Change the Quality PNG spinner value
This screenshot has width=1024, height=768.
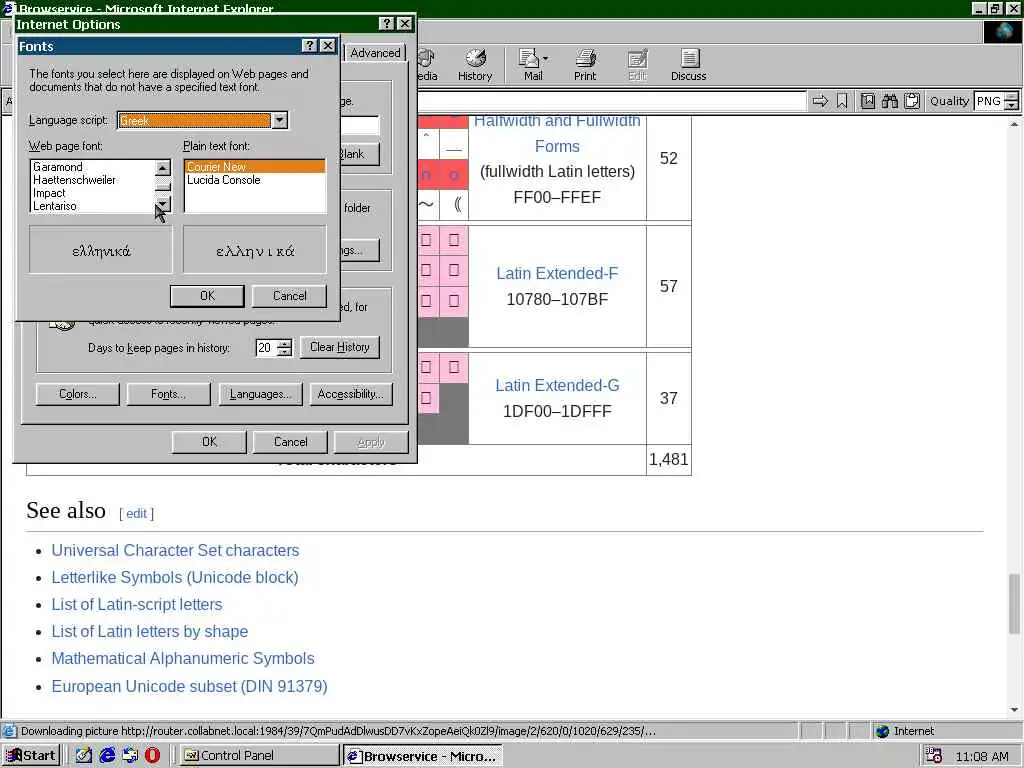(x=1011, y=101)
